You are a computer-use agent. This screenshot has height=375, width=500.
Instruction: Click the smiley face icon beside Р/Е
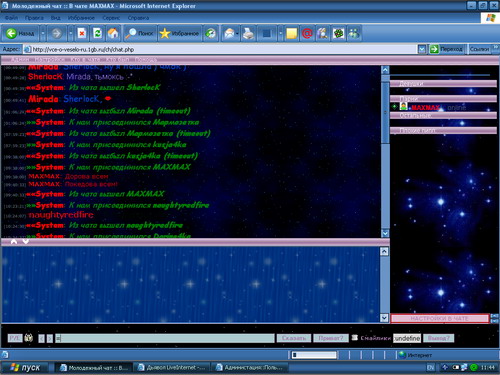pyautogui.click(x=29, y=338)
